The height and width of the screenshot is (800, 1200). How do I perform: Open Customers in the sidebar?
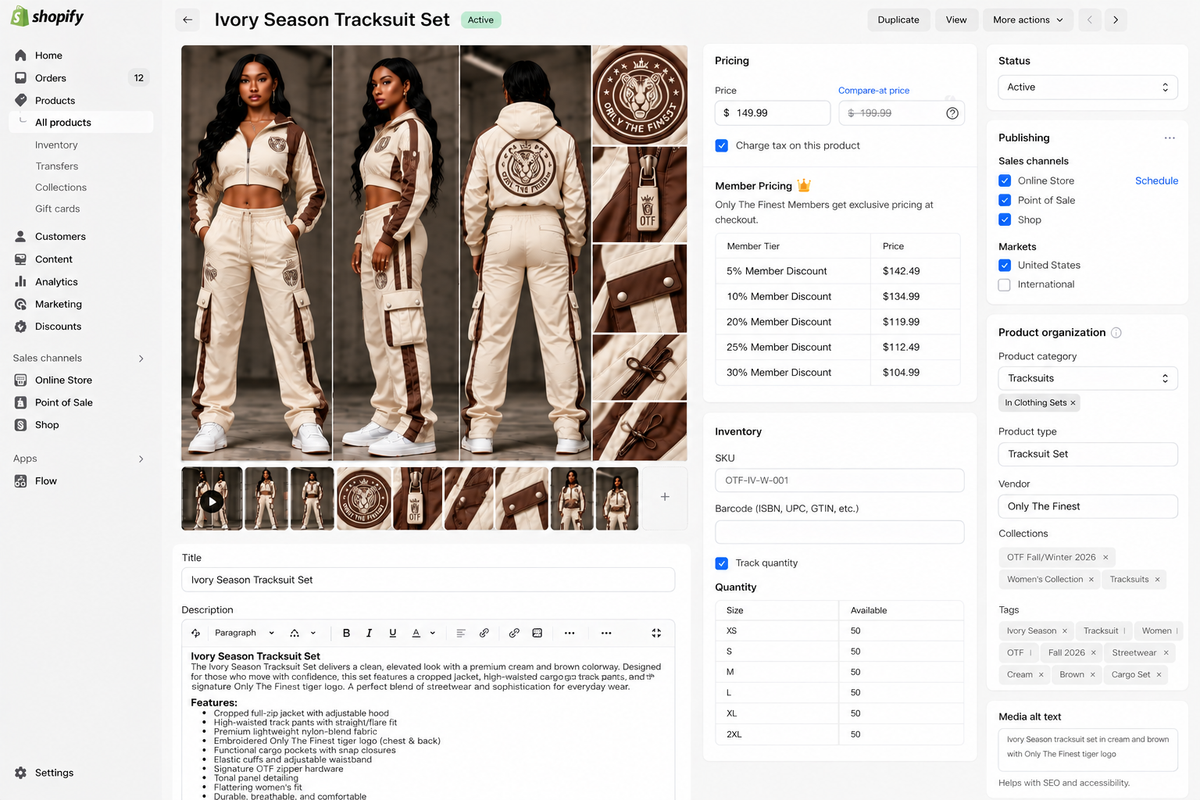pos(60,237)
